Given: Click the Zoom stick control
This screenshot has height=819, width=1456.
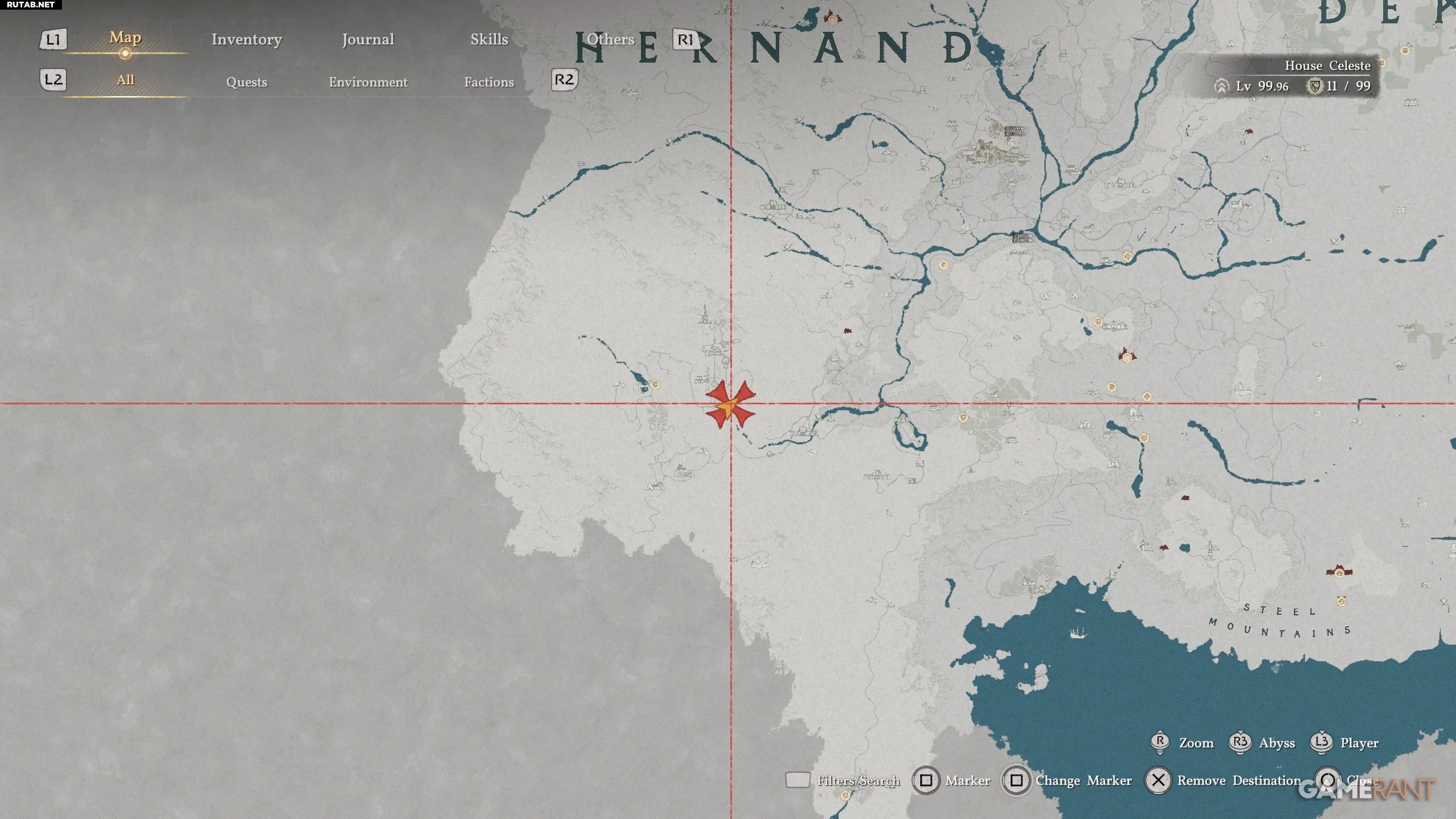Looking at the screenshot, I should (1160, 742).
